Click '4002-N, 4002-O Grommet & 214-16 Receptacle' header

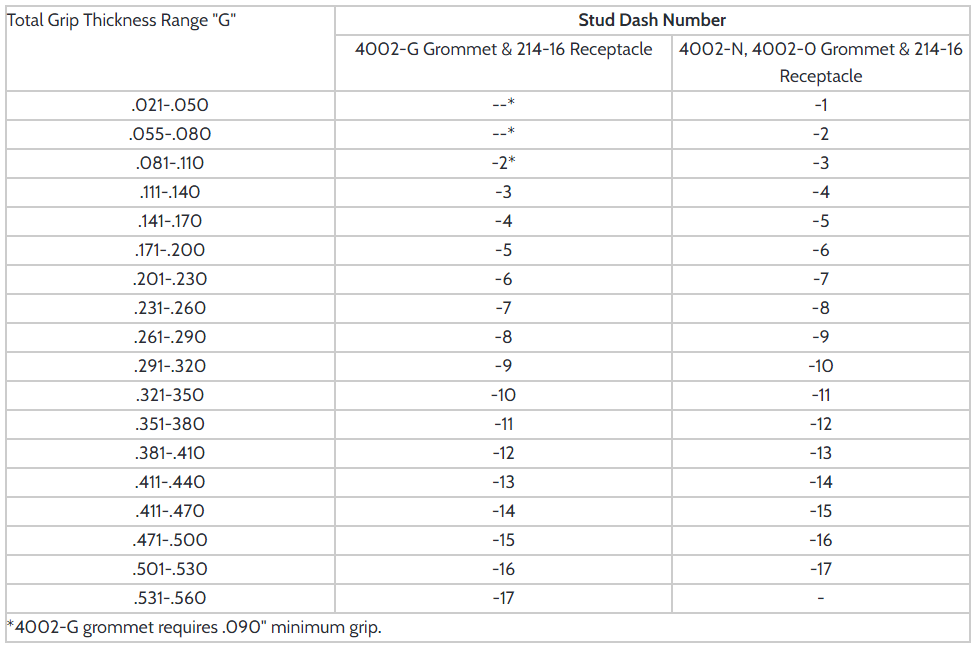coord(820,62)
